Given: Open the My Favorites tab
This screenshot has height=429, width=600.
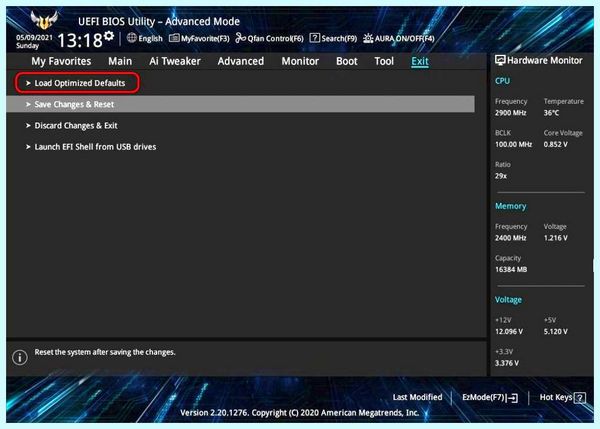Looking at the screenshot, I should coord(61,61).
